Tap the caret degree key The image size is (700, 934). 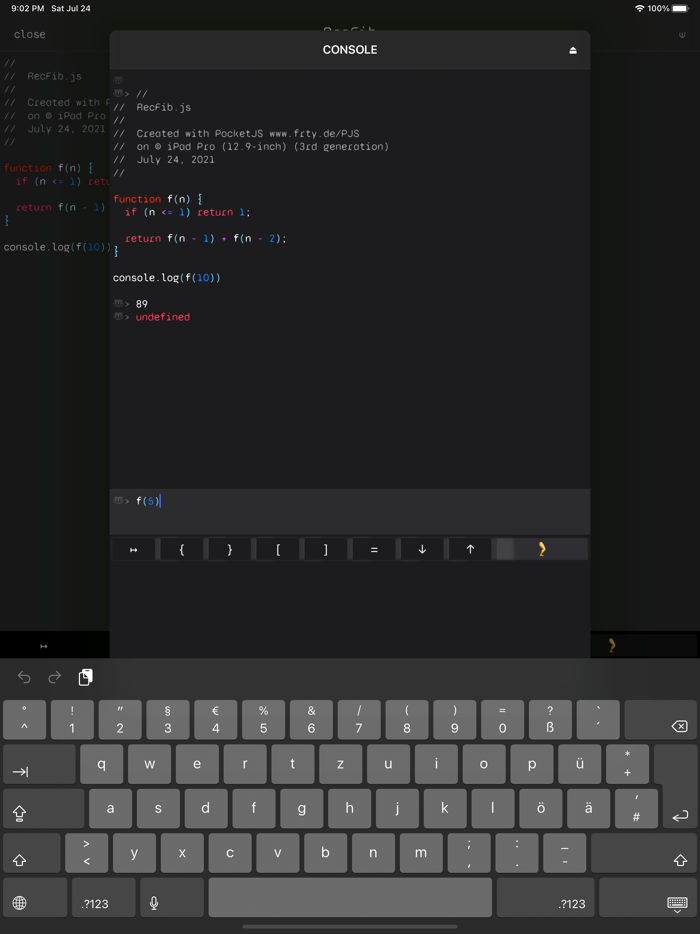tap(24, 720)
